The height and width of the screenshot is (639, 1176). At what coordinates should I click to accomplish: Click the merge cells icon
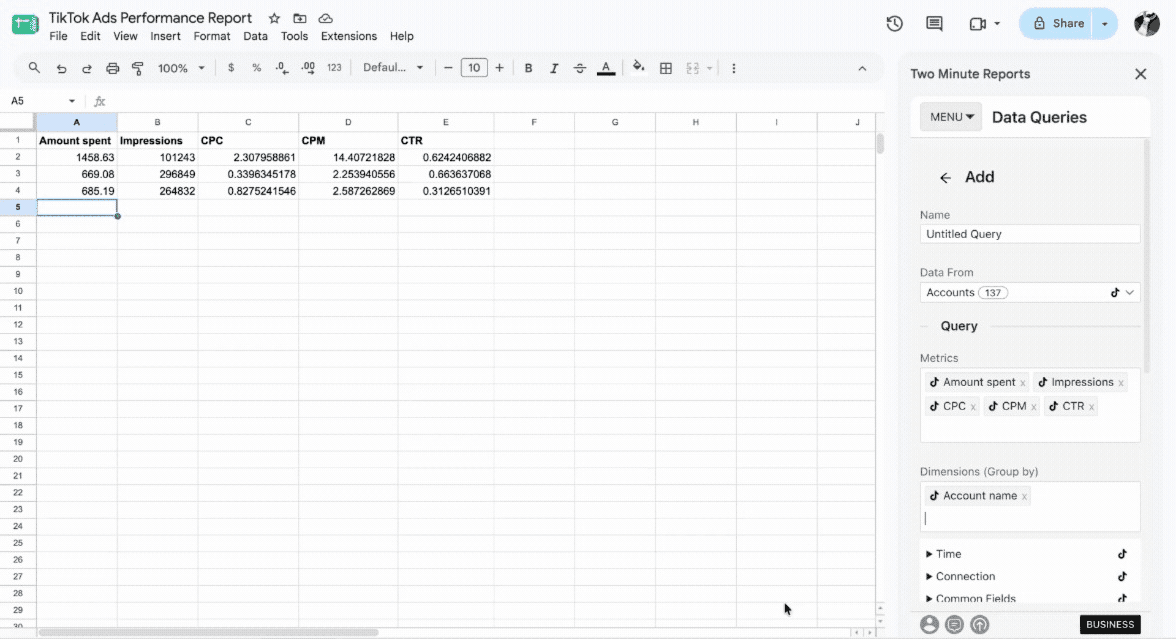(x=692, y=68)
